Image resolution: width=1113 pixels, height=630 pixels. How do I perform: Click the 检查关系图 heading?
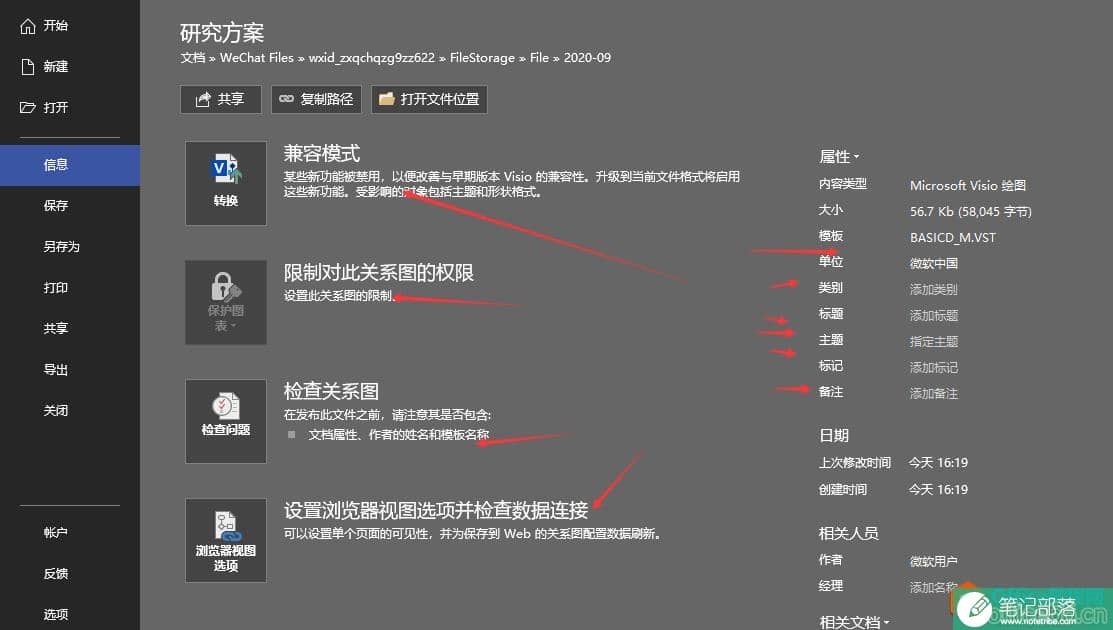tap(331, 391)
